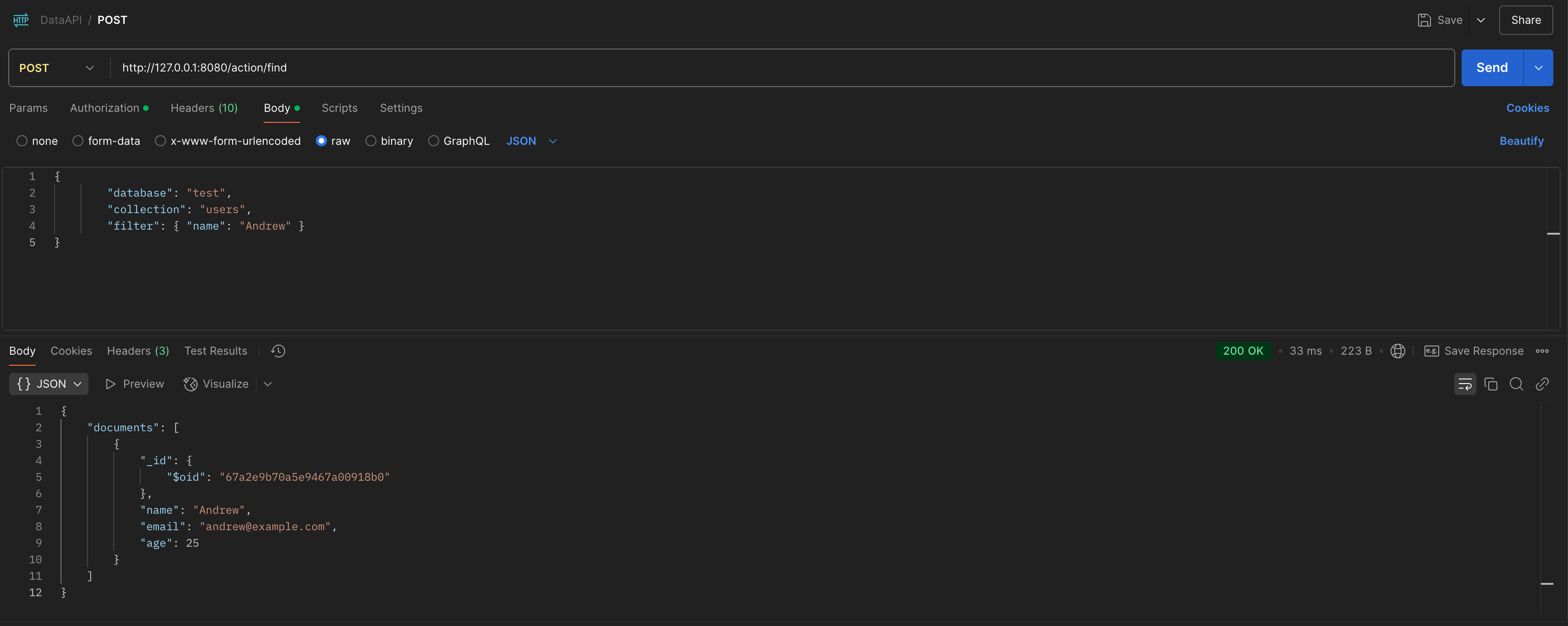Click the copy icon in response toolbar
1568x626 pixels.
pyautogui.click(x=1491, y=384)
